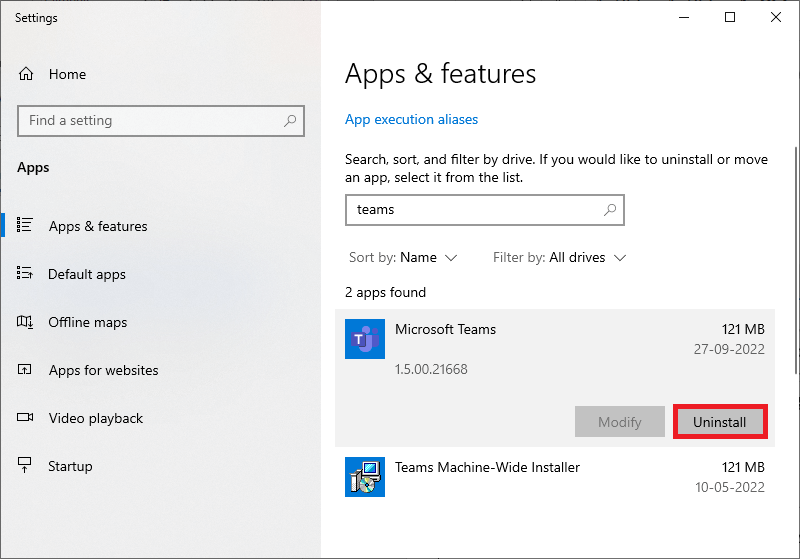Screen dimensions: 800x559
Task: Click the Apps & features page heading
Action: pos(440,74)
